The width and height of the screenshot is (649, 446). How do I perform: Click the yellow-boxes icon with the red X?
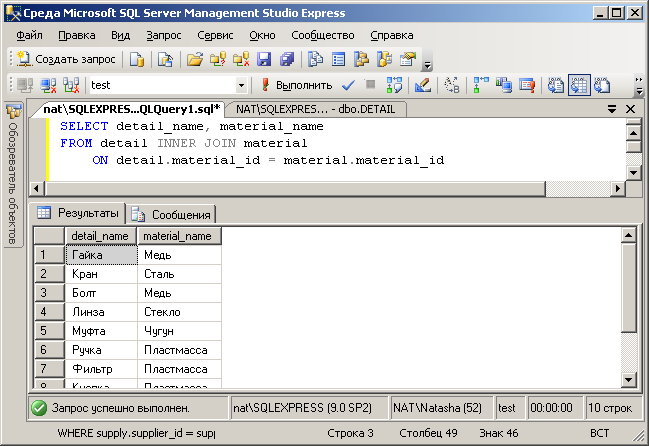(x=241, y=60)
